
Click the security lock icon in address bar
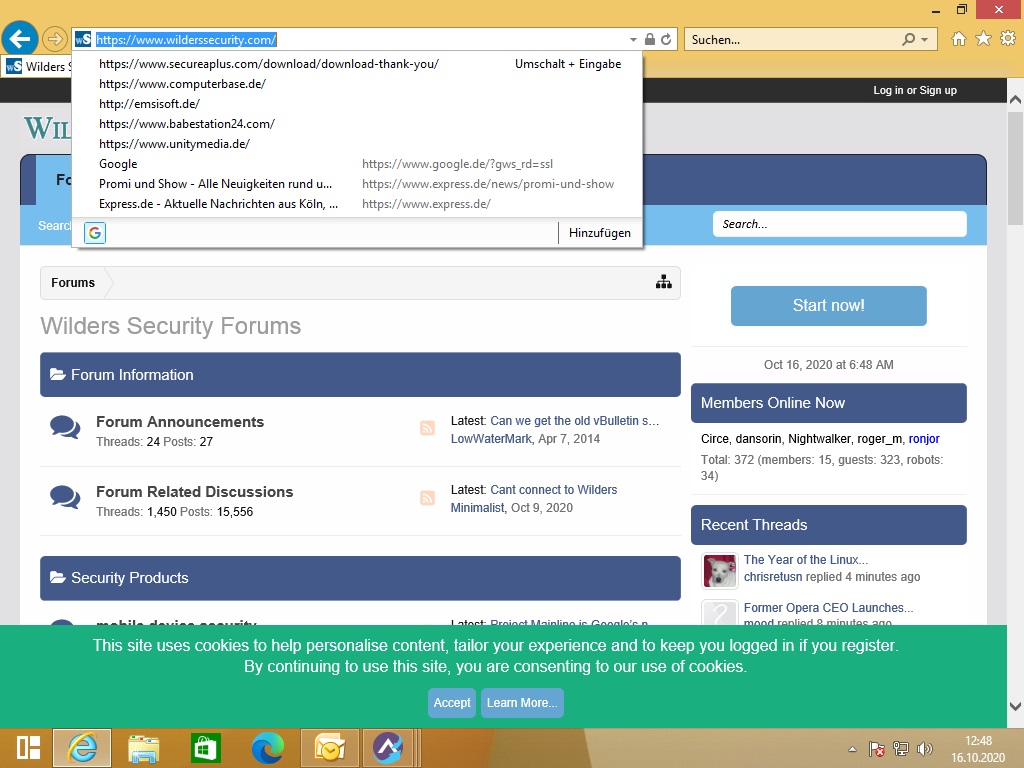[650, 39]
